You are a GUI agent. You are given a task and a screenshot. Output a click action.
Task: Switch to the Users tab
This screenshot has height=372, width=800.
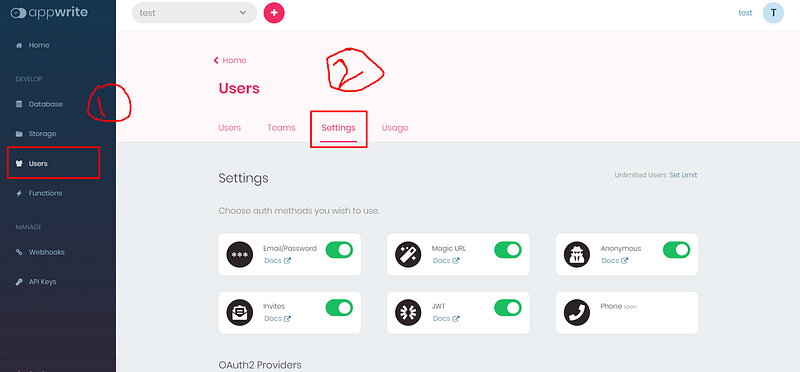pyautogui.click(x=230, y=128)
